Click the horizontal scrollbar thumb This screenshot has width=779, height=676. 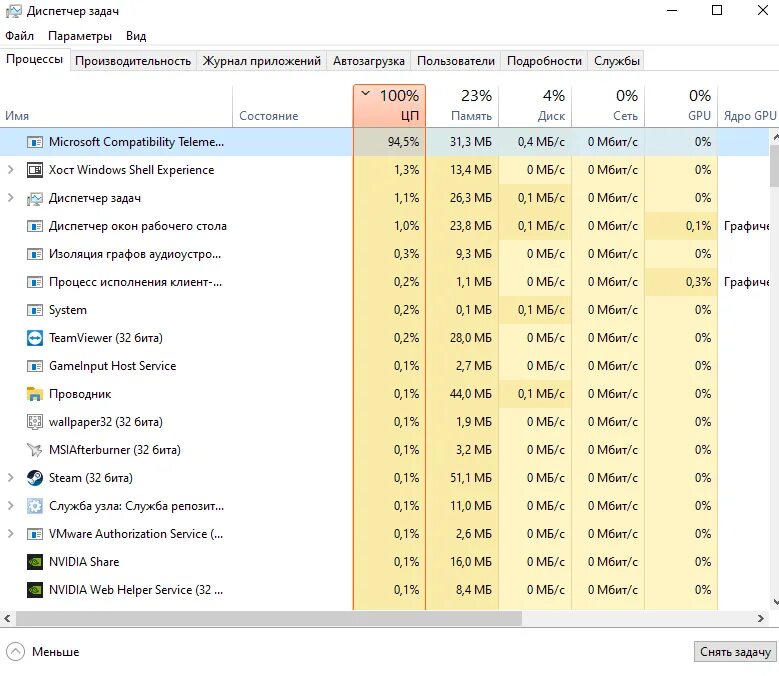[x=269, y=618]
